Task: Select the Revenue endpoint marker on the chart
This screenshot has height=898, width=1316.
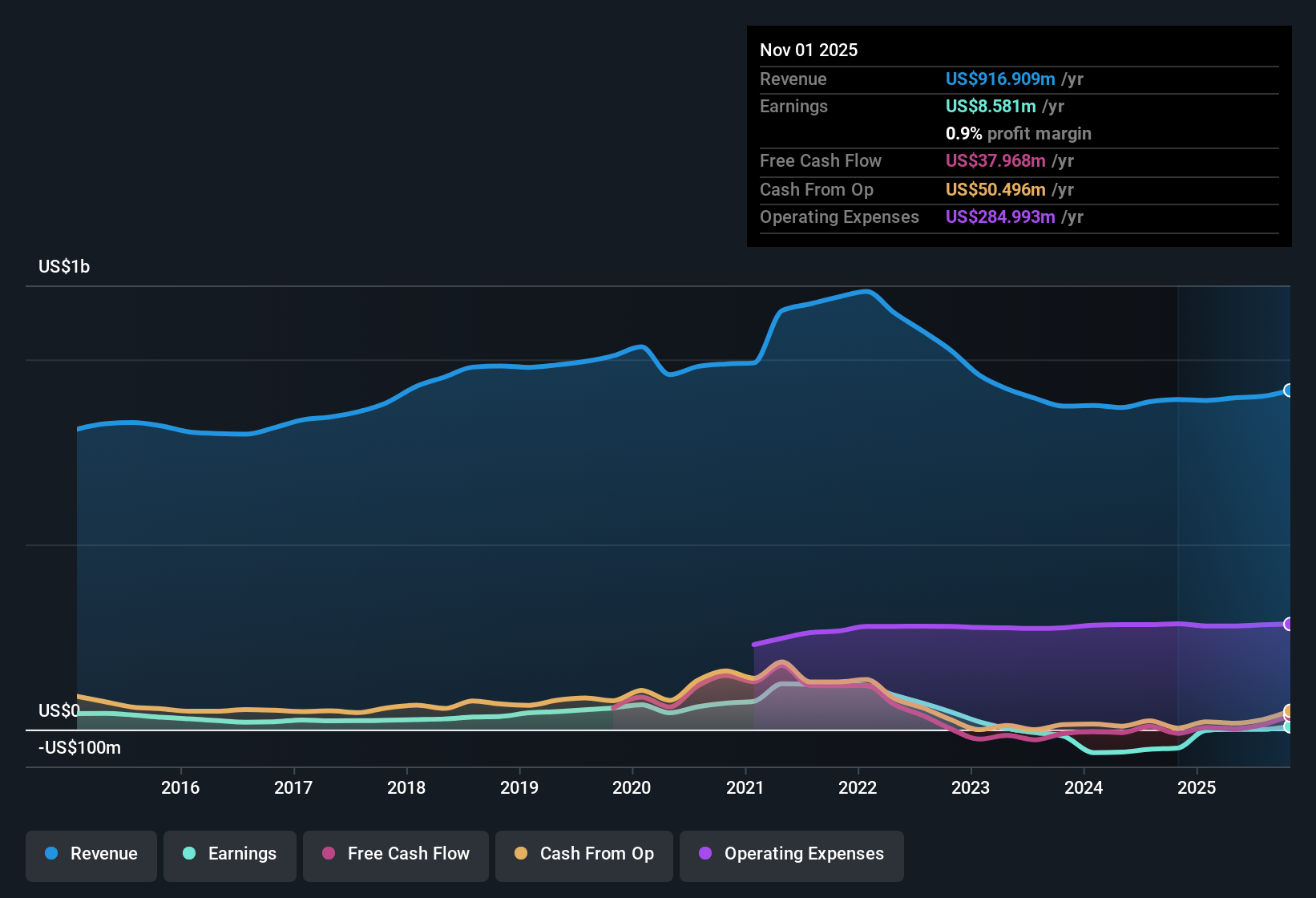Action: point(1290,390)
